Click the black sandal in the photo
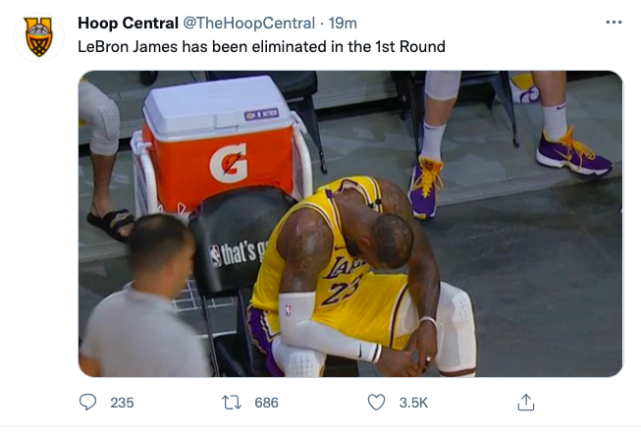Image resolution: width=641 pixels, height=434 pixels. pyautogui.click(x=111, y=222)
